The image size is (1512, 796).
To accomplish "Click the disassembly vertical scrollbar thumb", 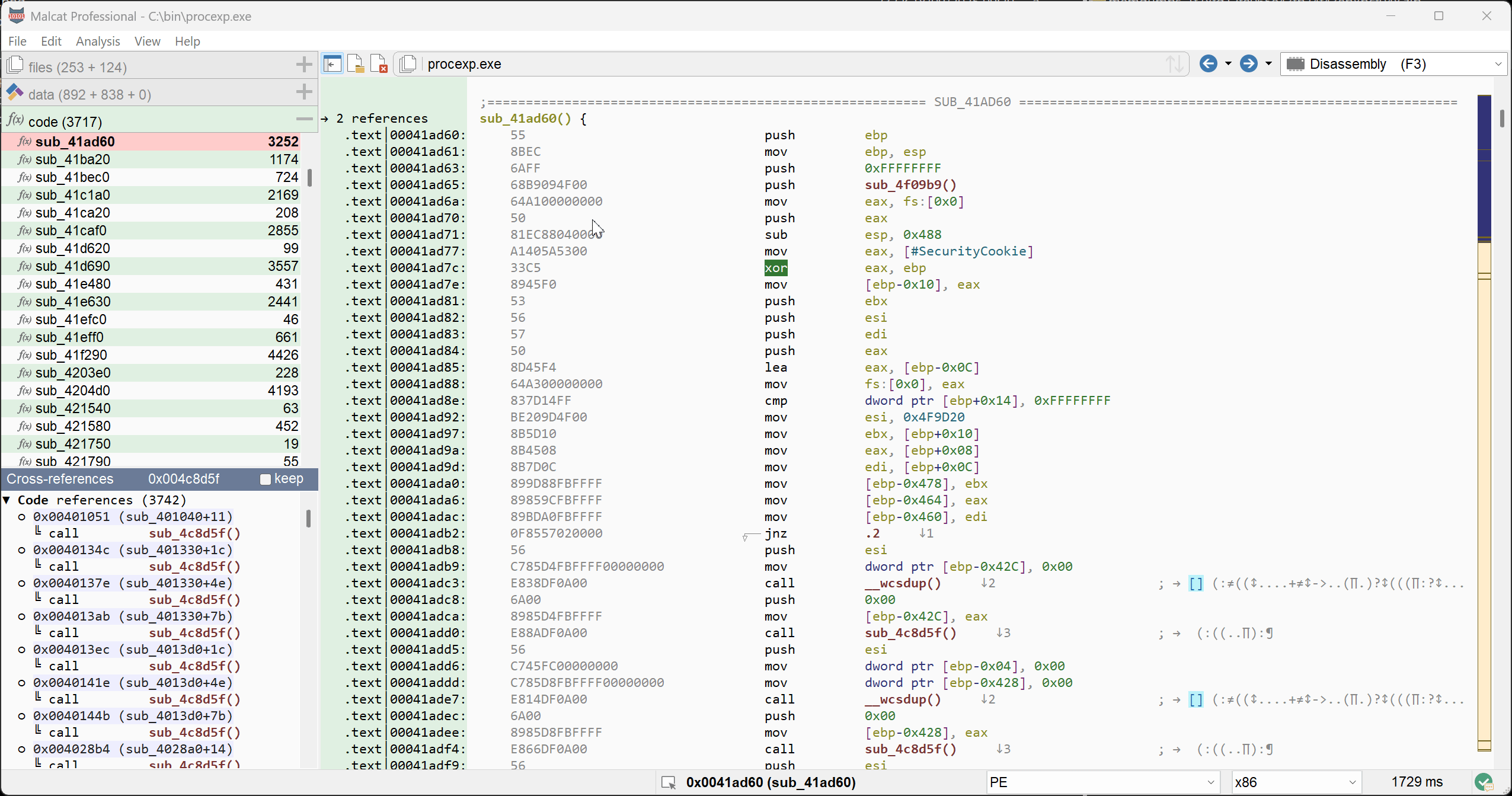I will pyautogui.click(x=1502, y=118).
